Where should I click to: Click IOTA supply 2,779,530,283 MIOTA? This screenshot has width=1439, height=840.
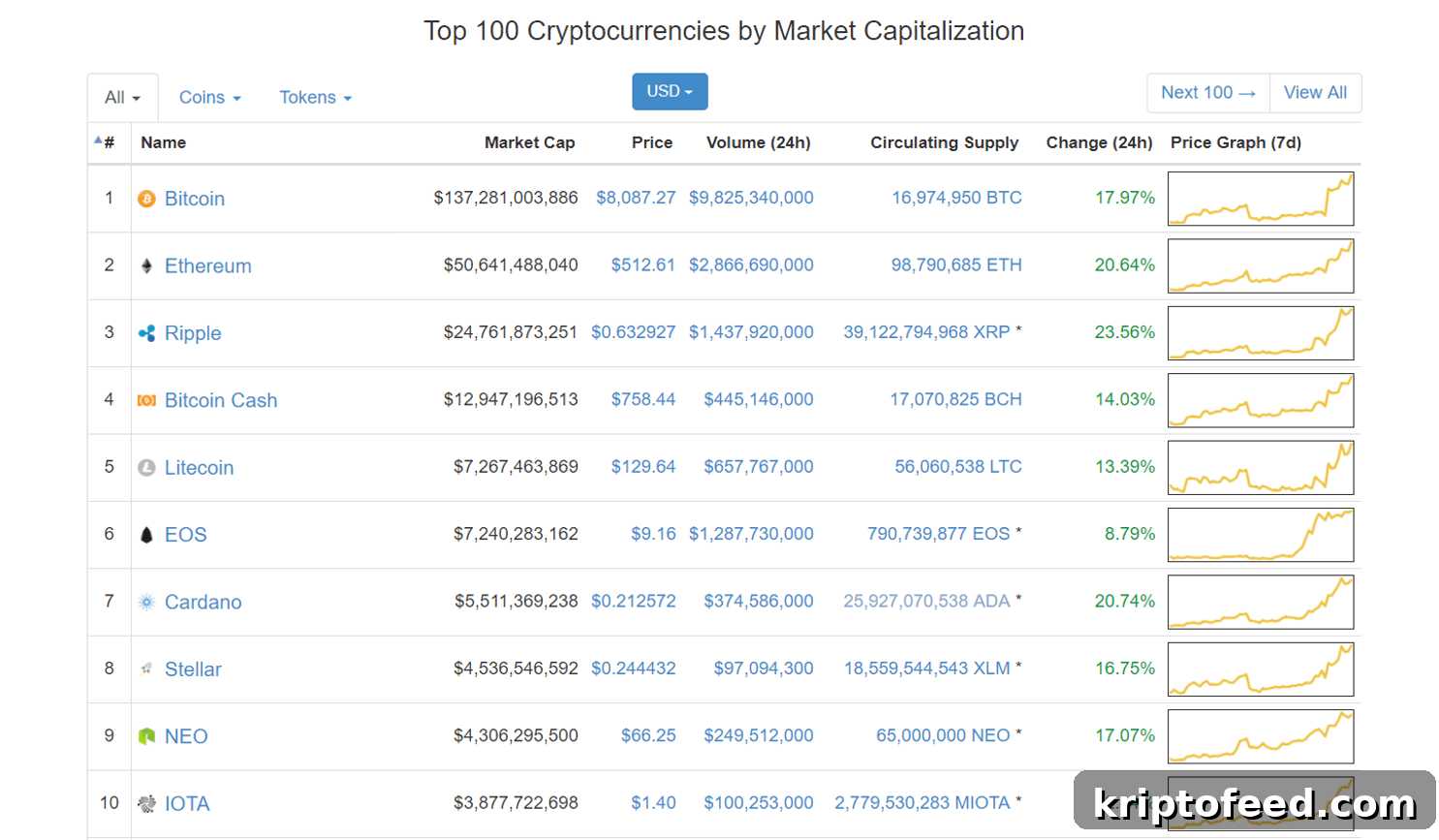click(x=923, y=802)
